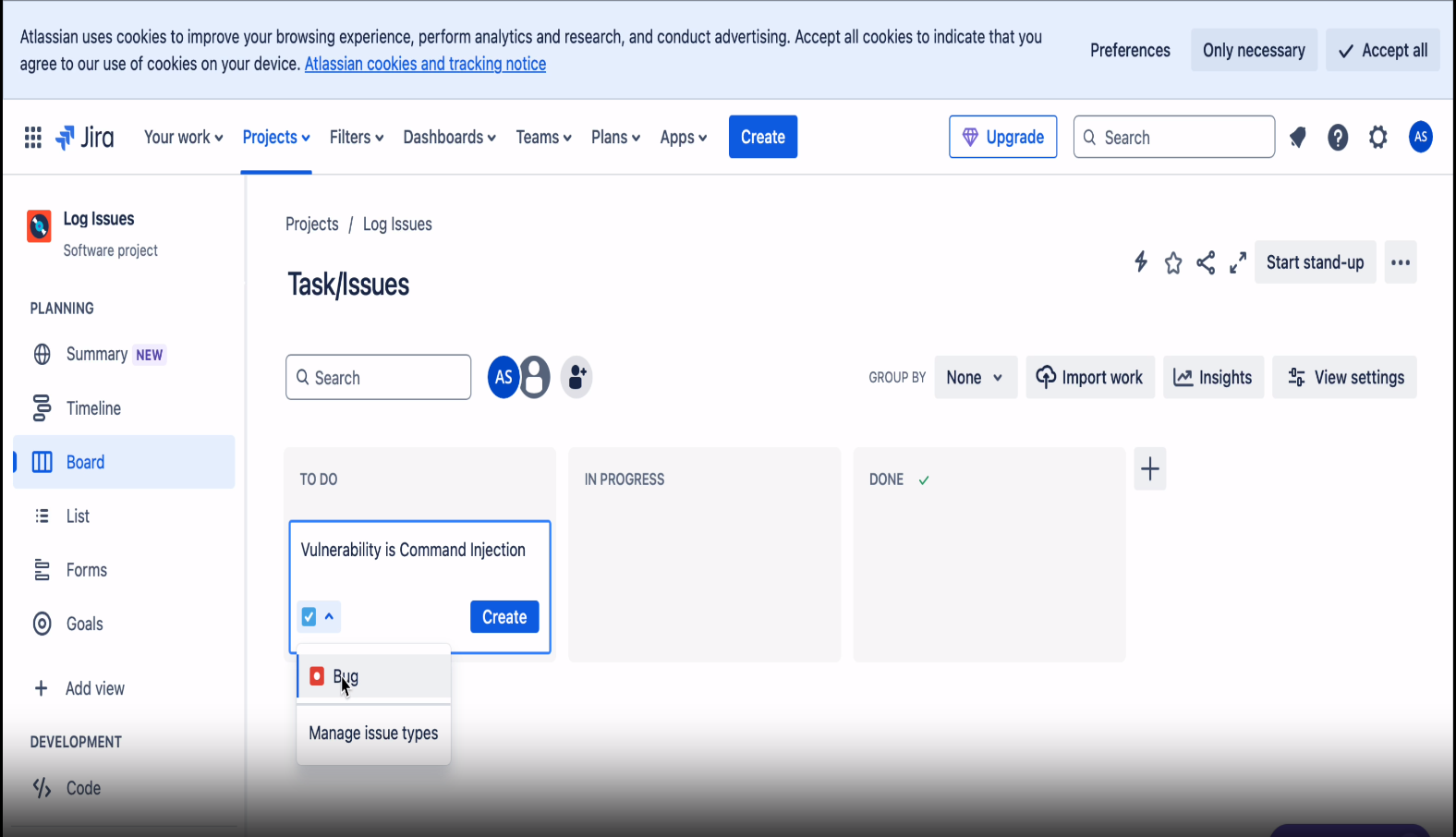Image resolution: width=1456 pixels, height=837 pixels.
Task: Expand the Your work menu
Action: click(x=184, y=138)
